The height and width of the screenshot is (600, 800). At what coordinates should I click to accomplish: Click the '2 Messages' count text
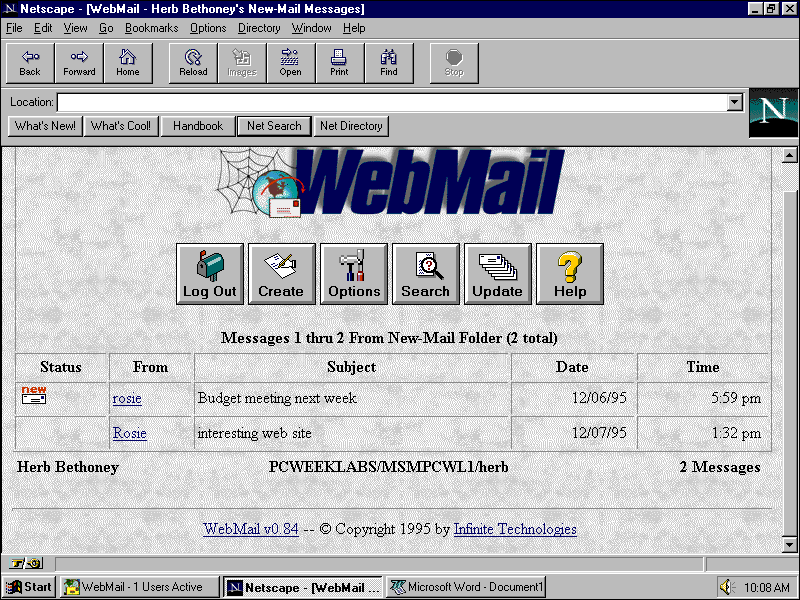coord(720,467)
